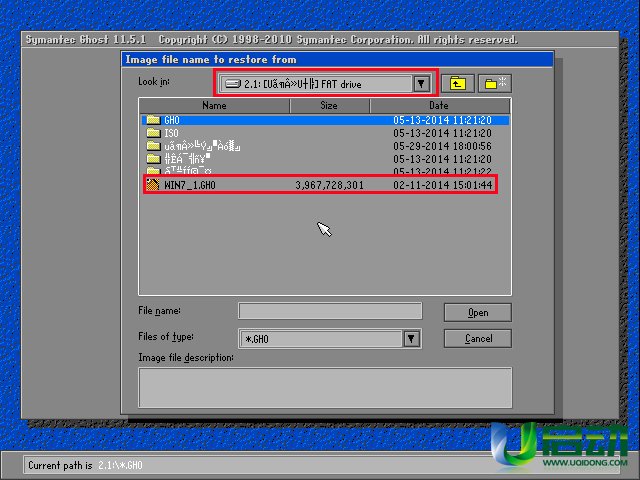The image size is (640, 480).
Task: Create a new folder icon
Action: click(495, 84)
